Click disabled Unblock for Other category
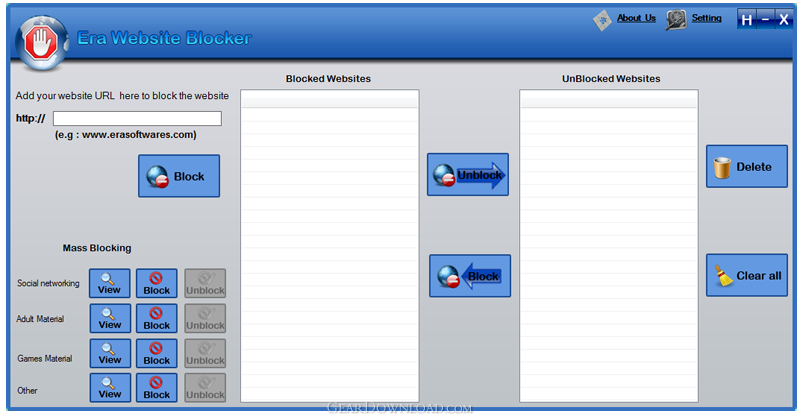Image resolution: width=800 pixels, height=416 pixels. 205,388
